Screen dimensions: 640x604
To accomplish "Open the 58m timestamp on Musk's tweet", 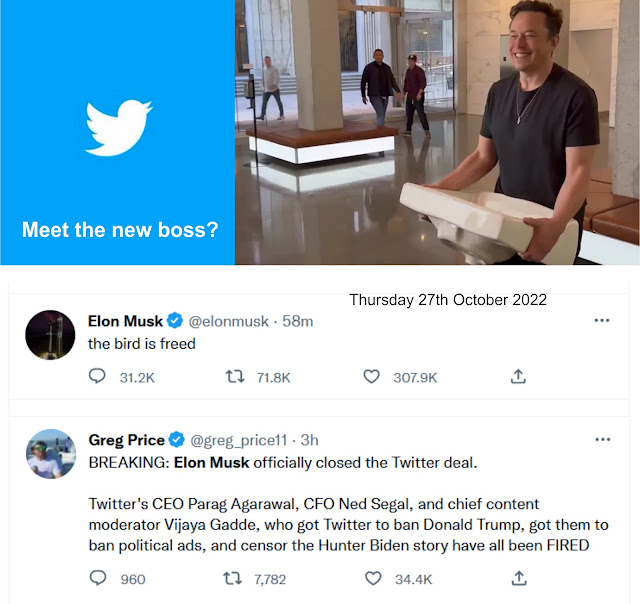I will click(x=298, y=322).
